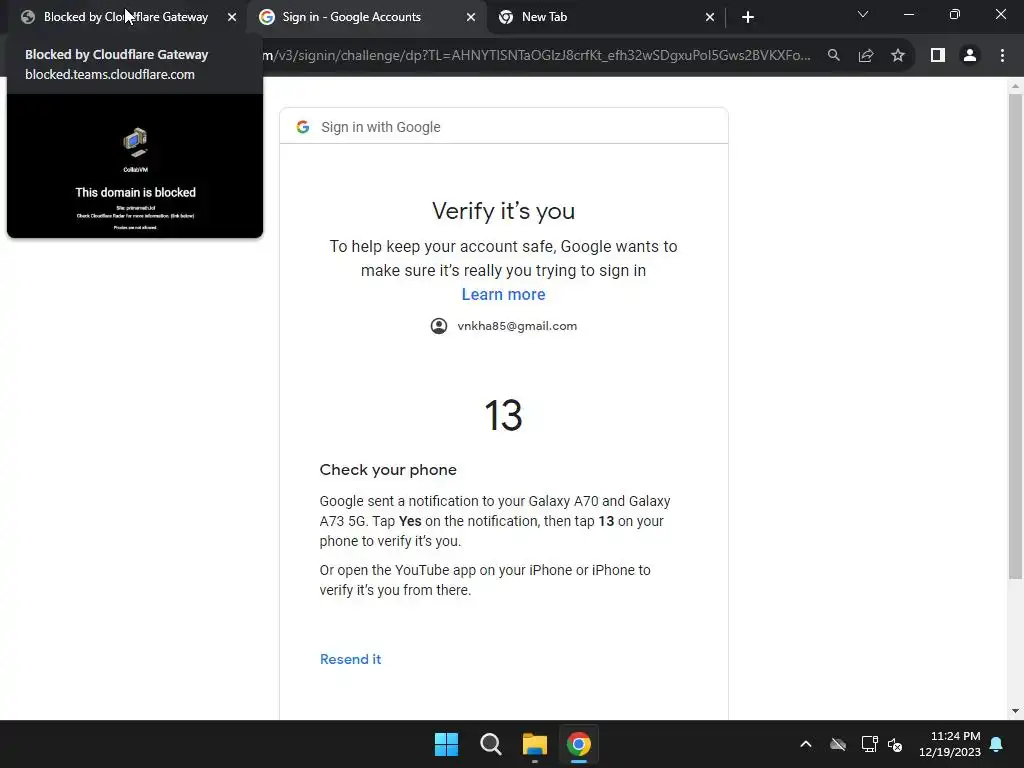Open a new browser tab with plus button
Image resolution: width=1024 pixels, height=768 pixels.
pyautogui.click(x=748, y=18)
